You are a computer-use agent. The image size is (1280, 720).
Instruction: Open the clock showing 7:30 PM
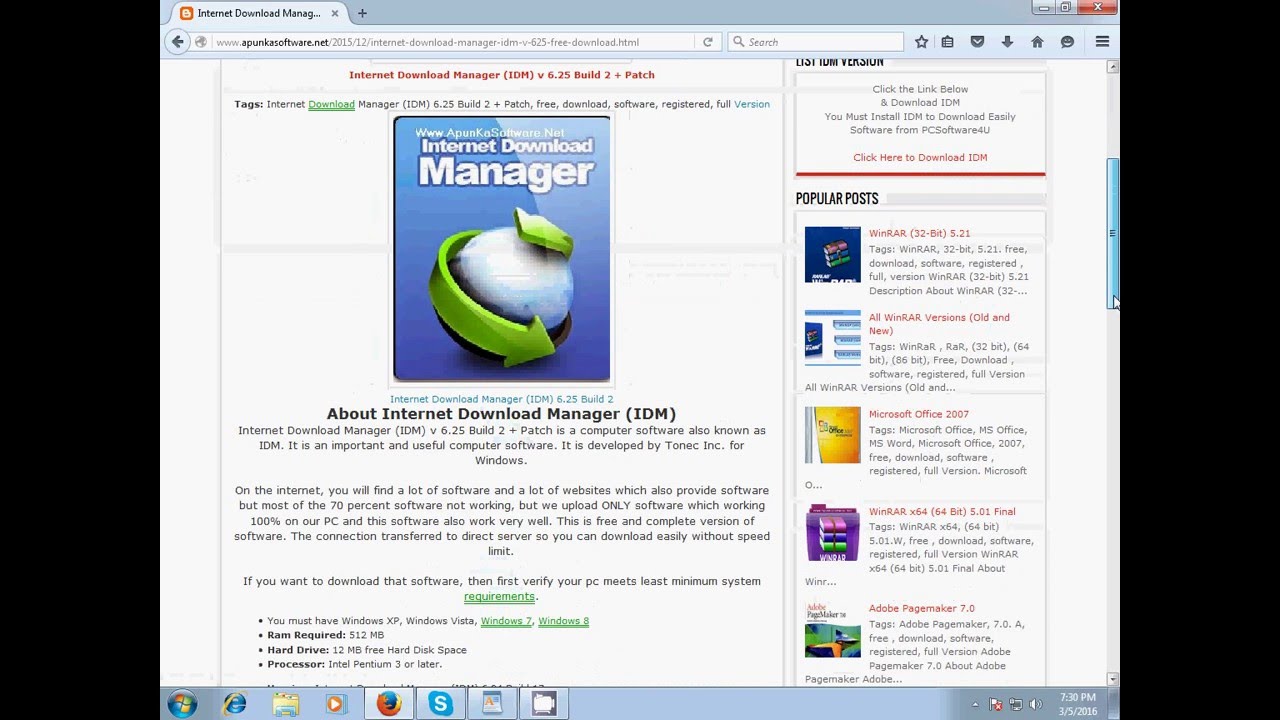[x=1077, y=704]
